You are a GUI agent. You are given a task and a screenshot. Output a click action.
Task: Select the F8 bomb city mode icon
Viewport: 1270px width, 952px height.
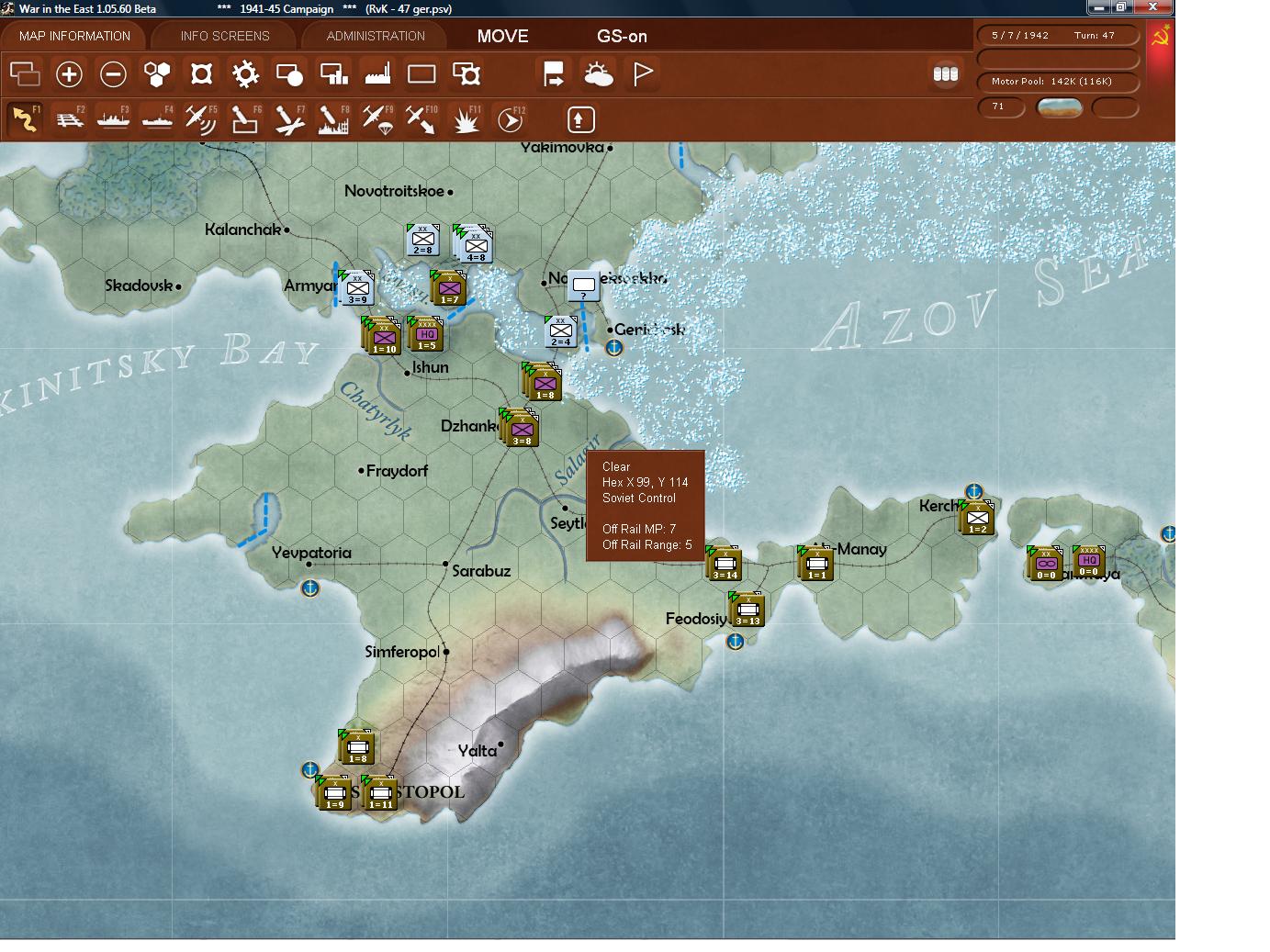333,119
